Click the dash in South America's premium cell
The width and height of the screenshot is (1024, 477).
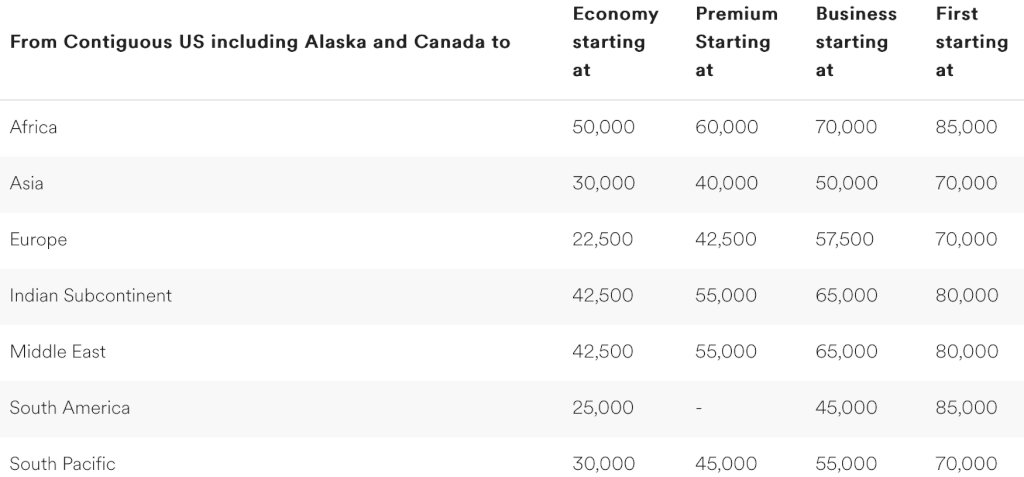pyautogui.click(x=700, y=407)
